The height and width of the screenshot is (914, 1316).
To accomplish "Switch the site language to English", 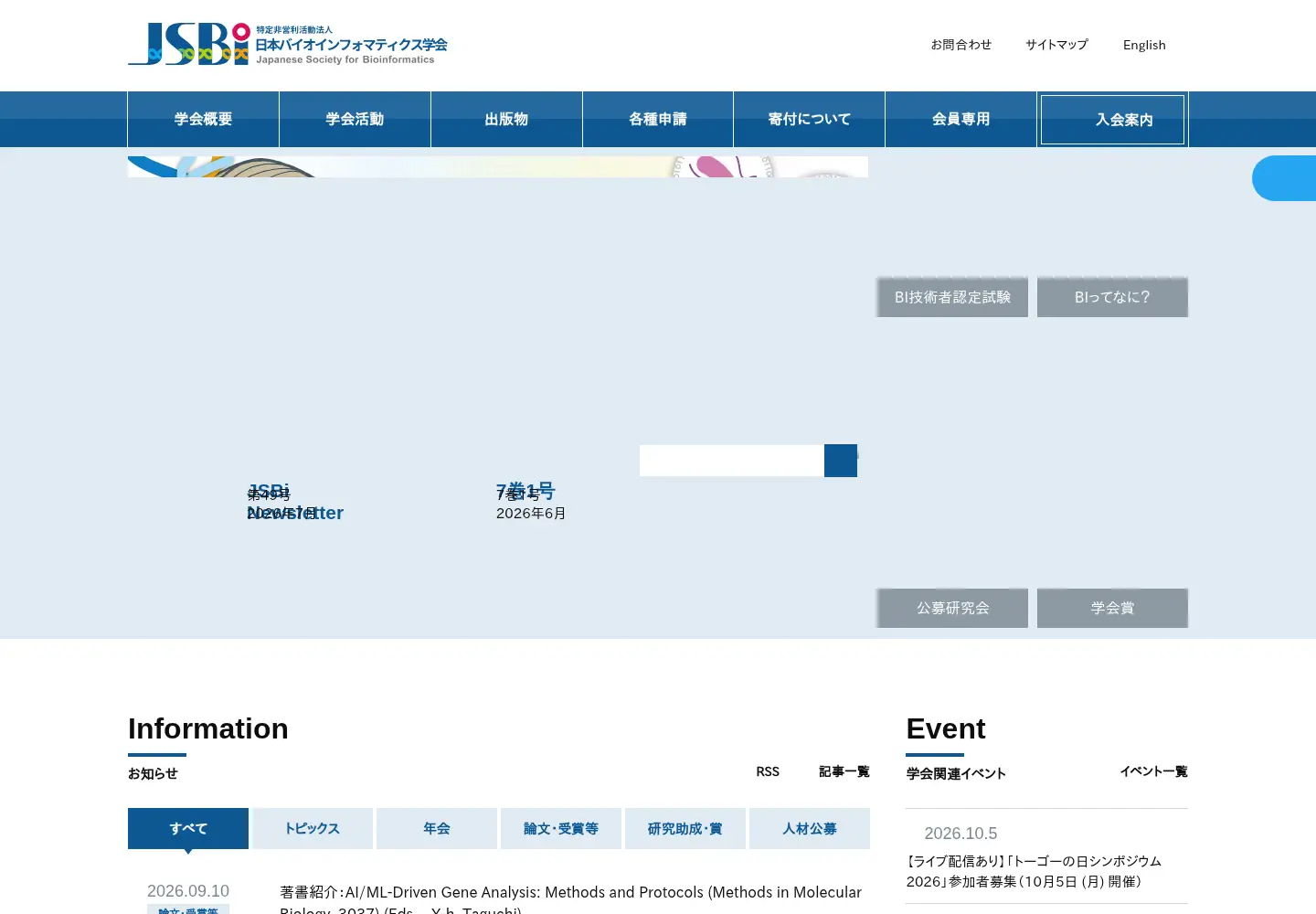I will pos(1144,45).
